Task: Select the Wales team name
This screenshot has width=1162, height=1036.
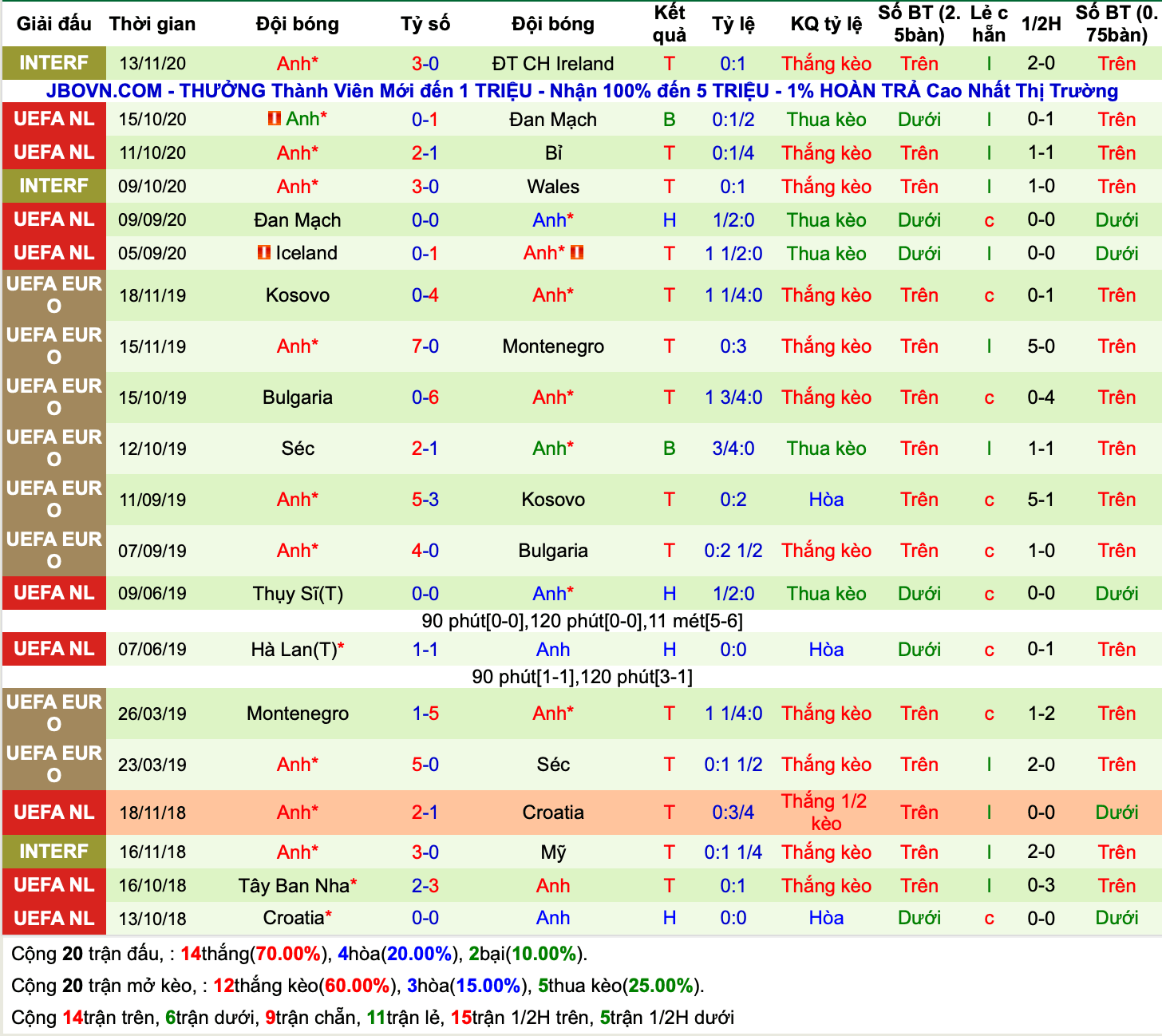Action: point(553,187)
